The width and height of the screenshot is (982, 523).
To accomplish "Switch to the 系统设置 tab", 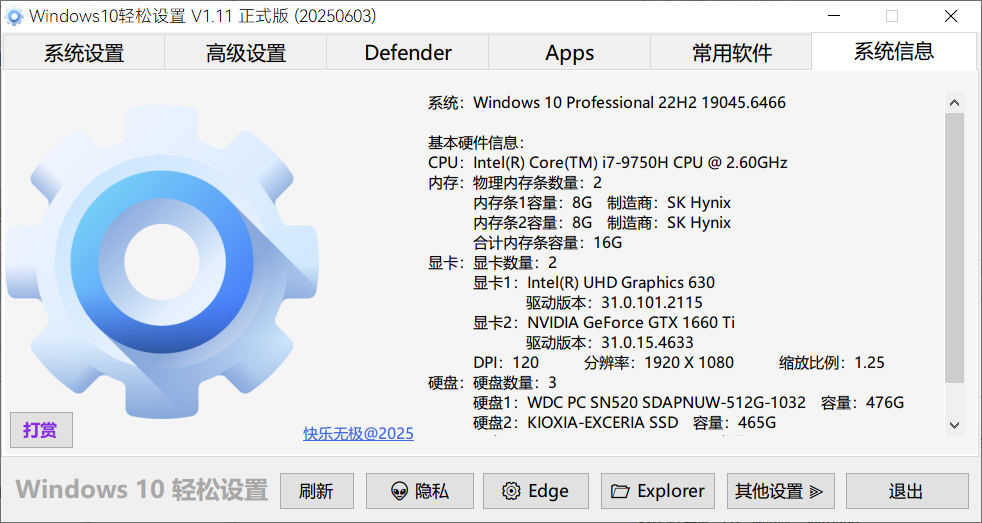I will [x=84, y=53].
